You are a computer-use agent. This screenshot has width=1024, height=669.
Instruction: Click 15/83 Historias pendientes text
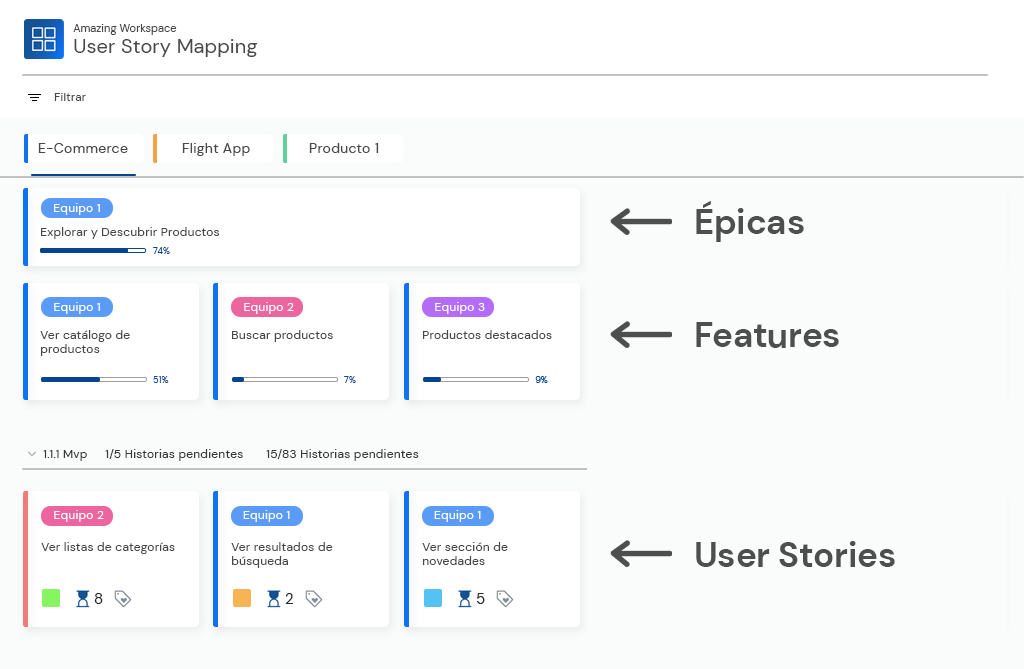342,454
